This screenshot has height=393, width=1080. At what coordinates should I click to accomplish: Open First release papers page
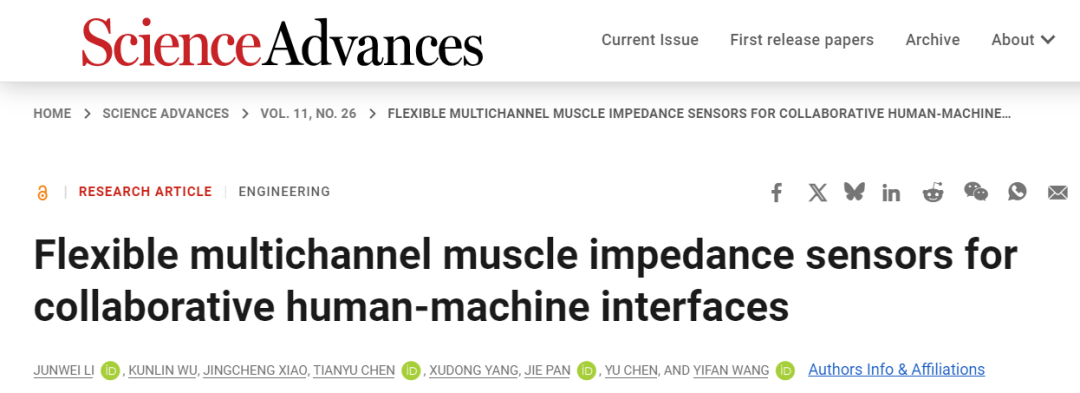802,40
